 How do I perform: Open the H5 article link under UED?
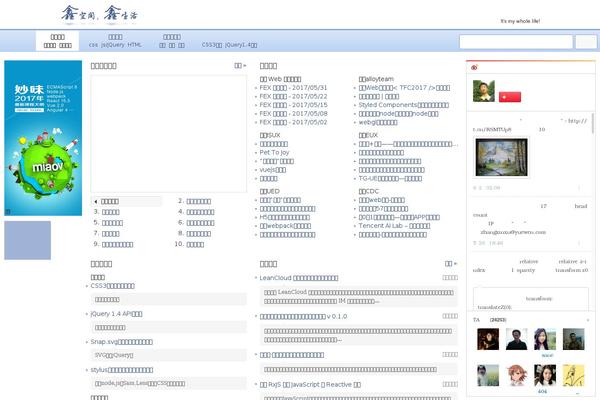(285, 217)
